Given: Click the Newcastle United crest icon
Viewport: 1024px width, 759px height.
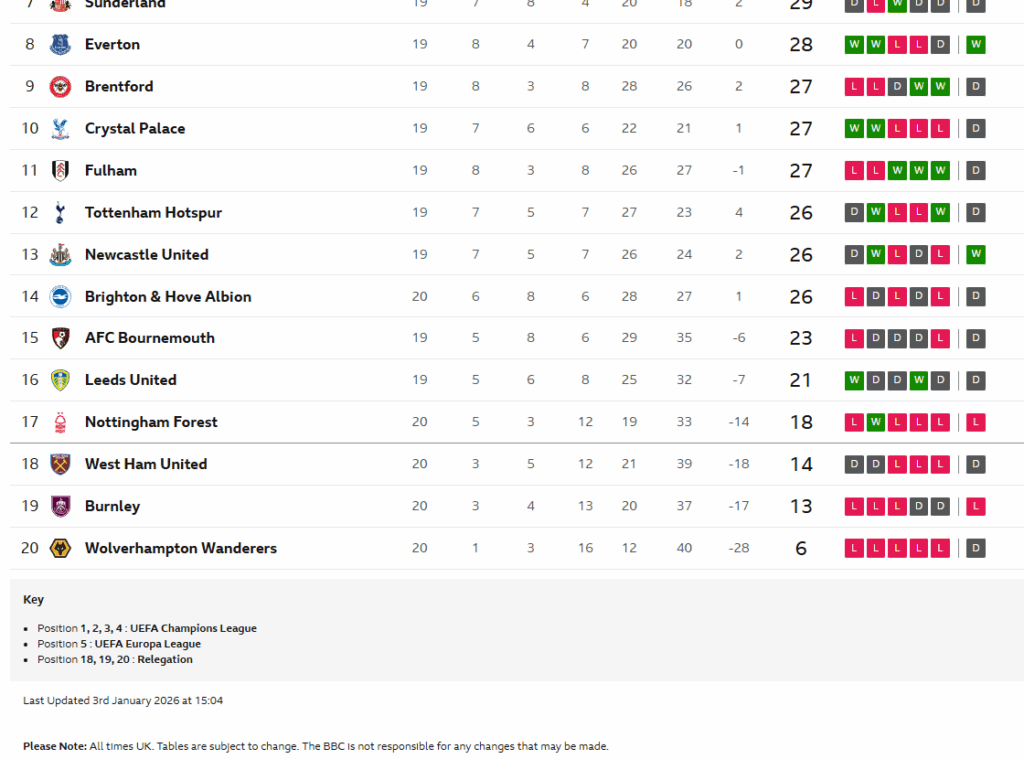Looking at the screenshot, I should (60, 254).
